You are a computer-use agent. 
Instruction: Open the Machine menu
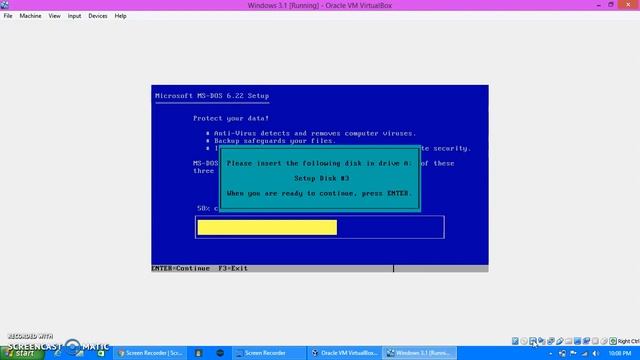pos(30,16)
